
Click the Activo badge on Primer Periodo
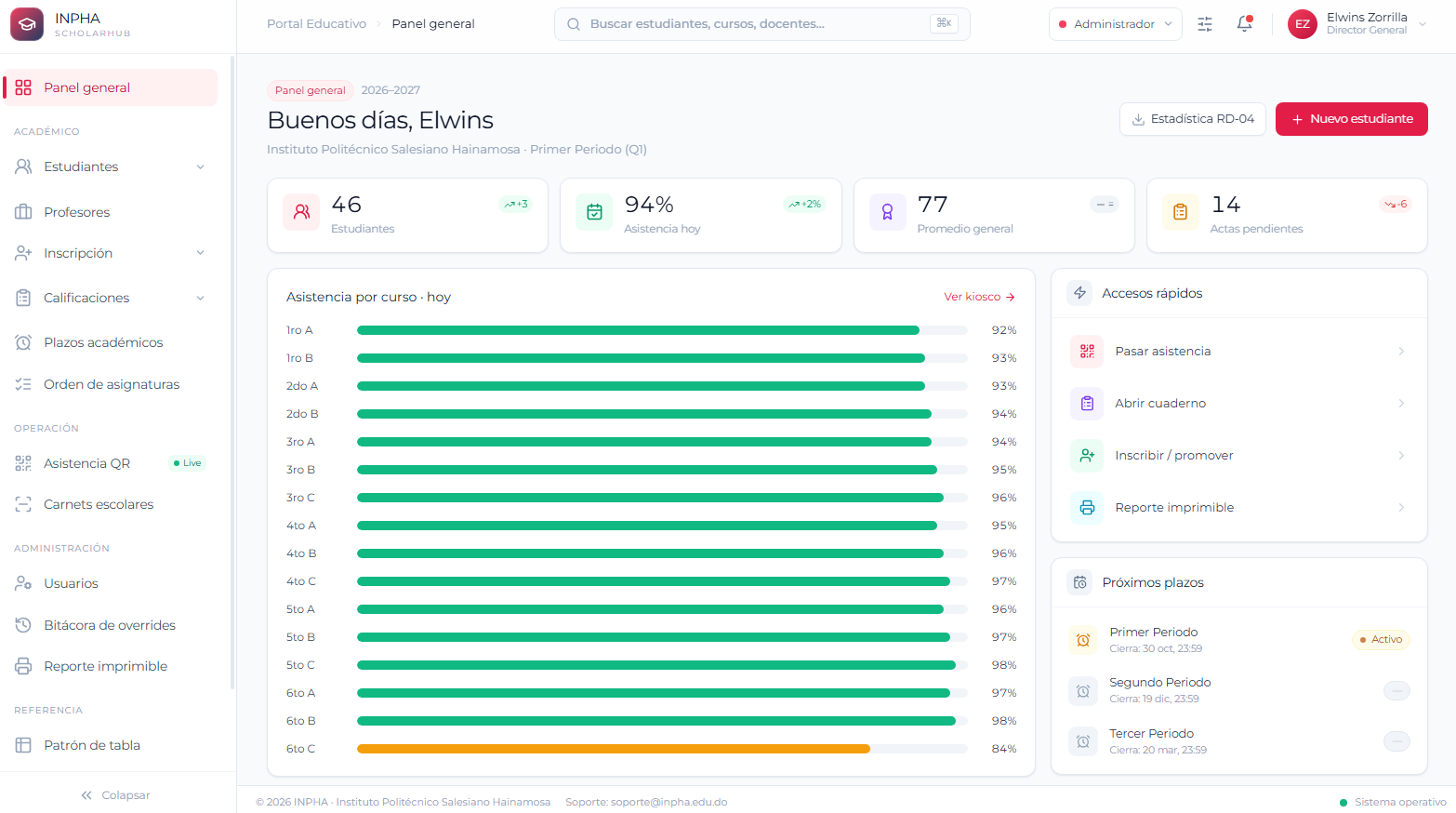1381,640
